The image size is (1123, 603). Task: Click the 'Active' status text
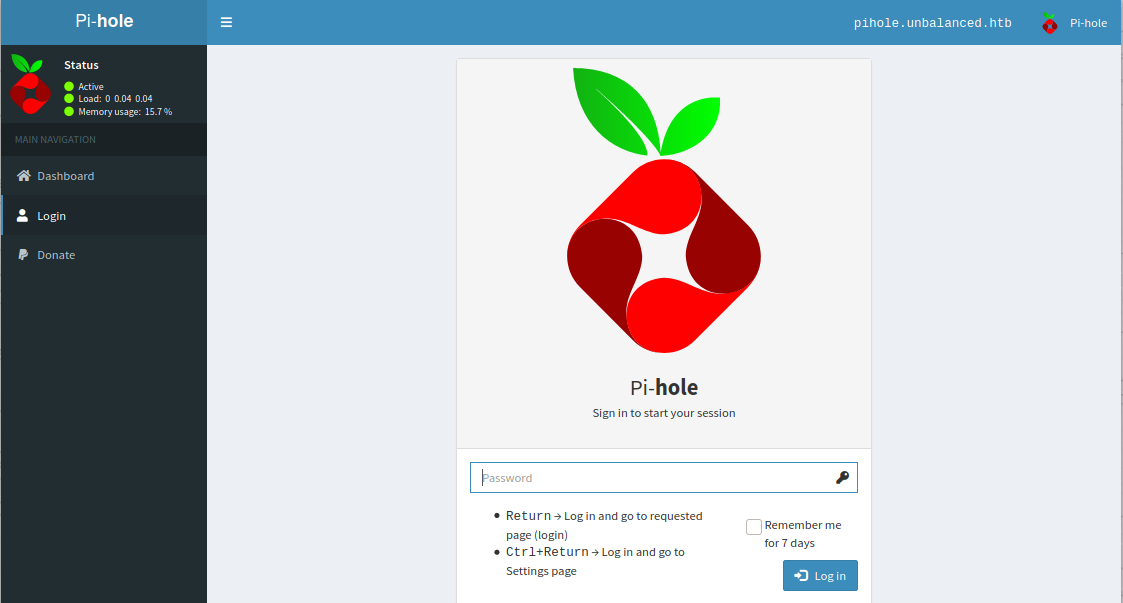point(91,87)
